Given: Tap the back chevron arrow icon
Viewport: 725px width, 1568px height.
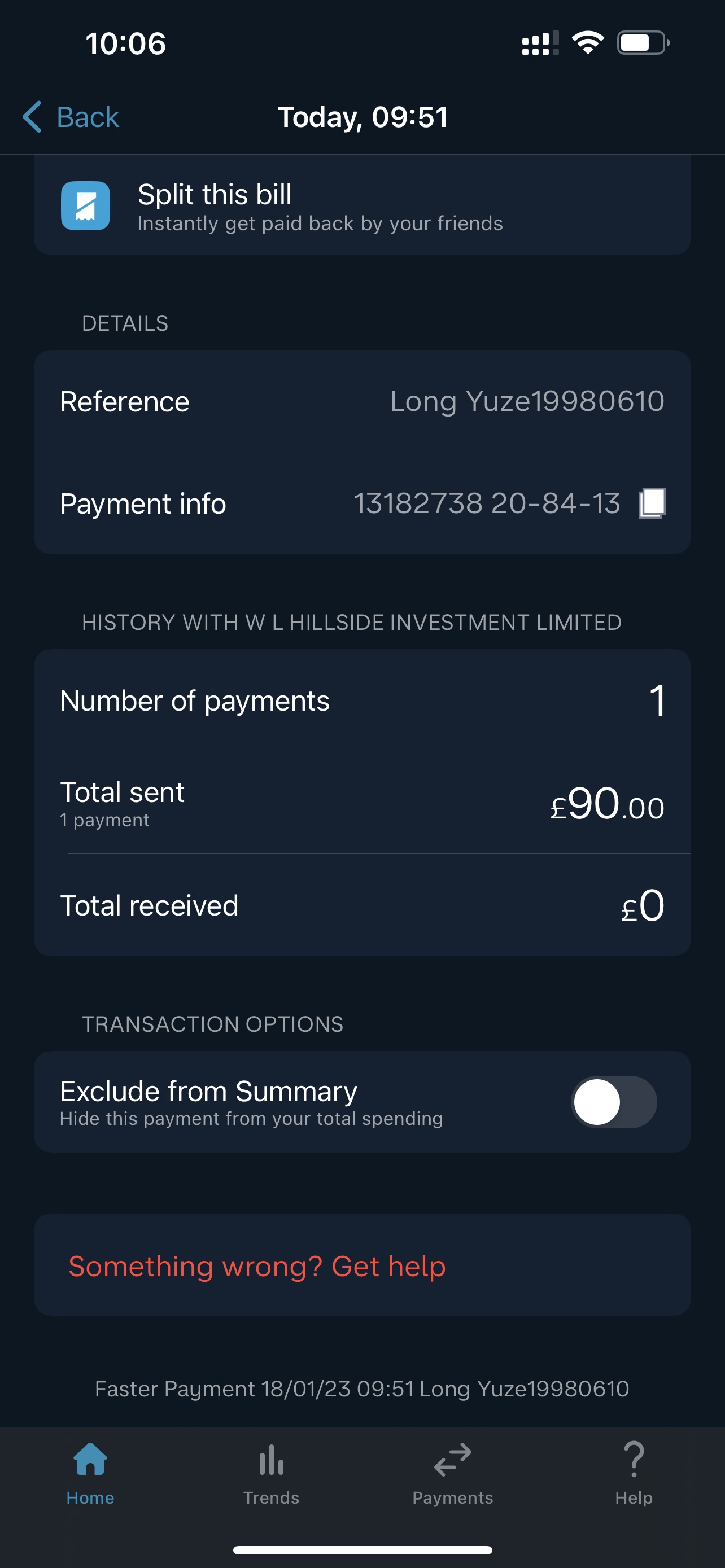Looking at the screenshot, I should tap(32, 117).
